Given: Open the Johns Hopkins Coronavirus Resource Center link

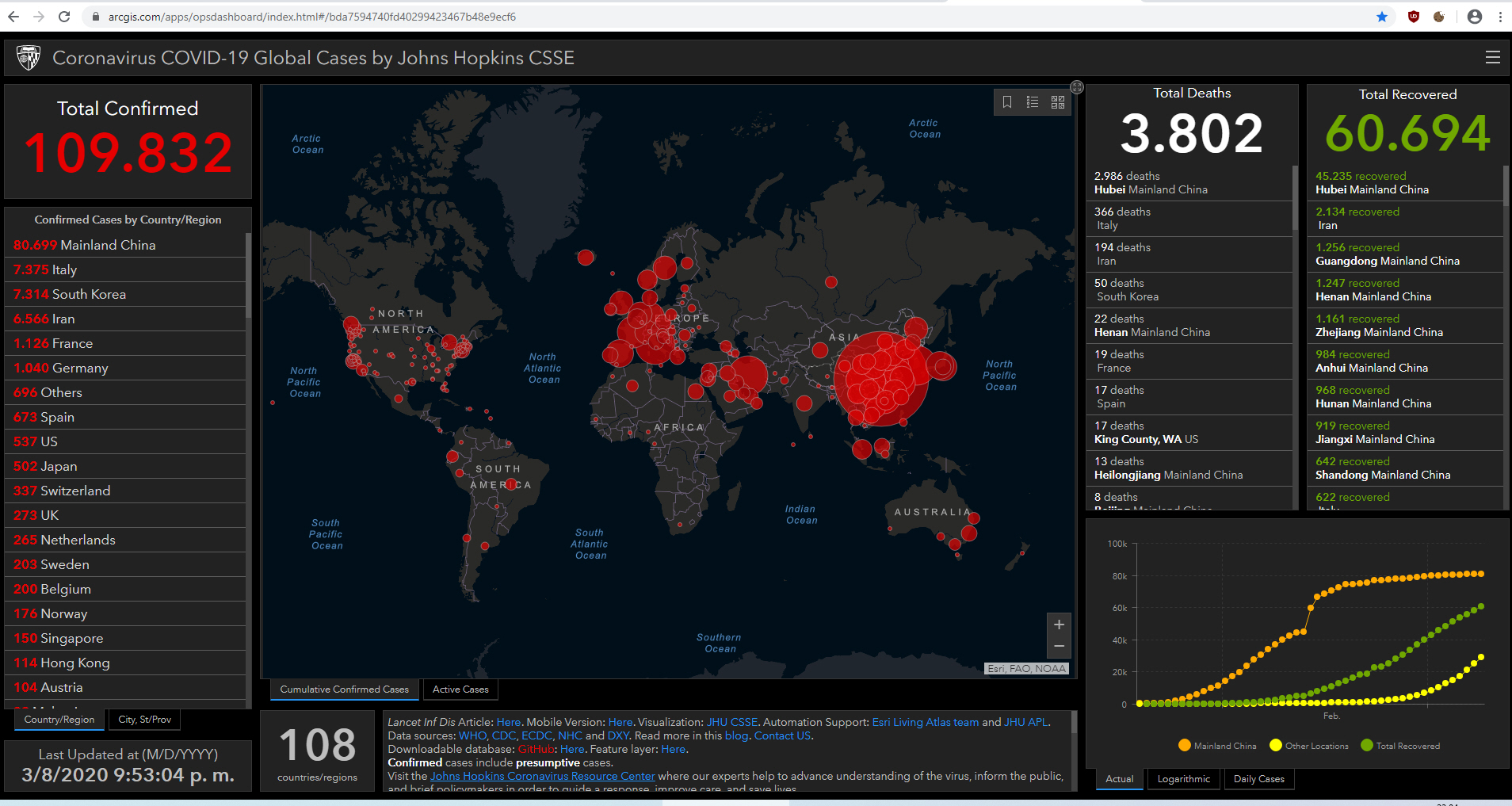Looking at the screenshot, I should (x=543, y=777).
